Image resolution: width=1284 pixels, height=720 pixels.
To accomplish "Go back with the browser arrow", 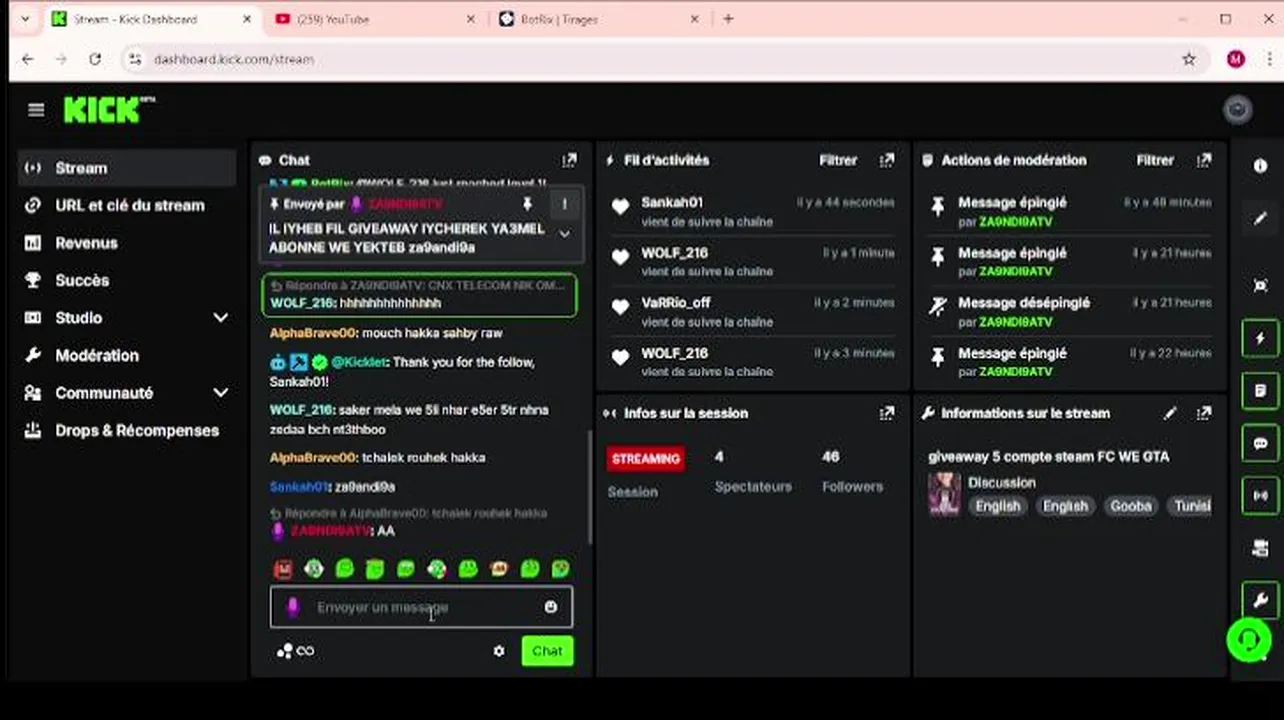I will coord(28,59).
